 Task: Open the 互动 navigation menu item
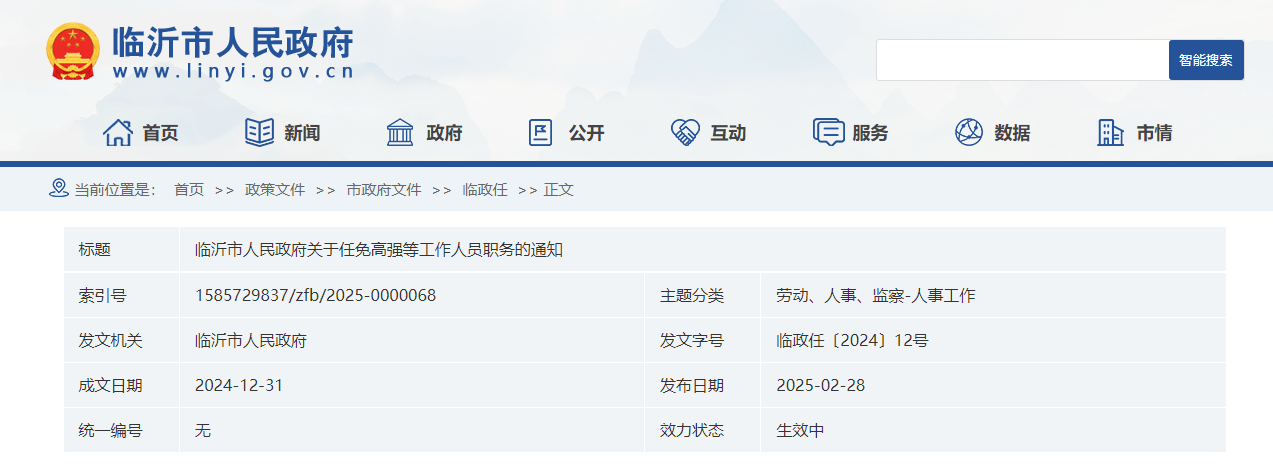pyautogui.click(x=728, y=133)
